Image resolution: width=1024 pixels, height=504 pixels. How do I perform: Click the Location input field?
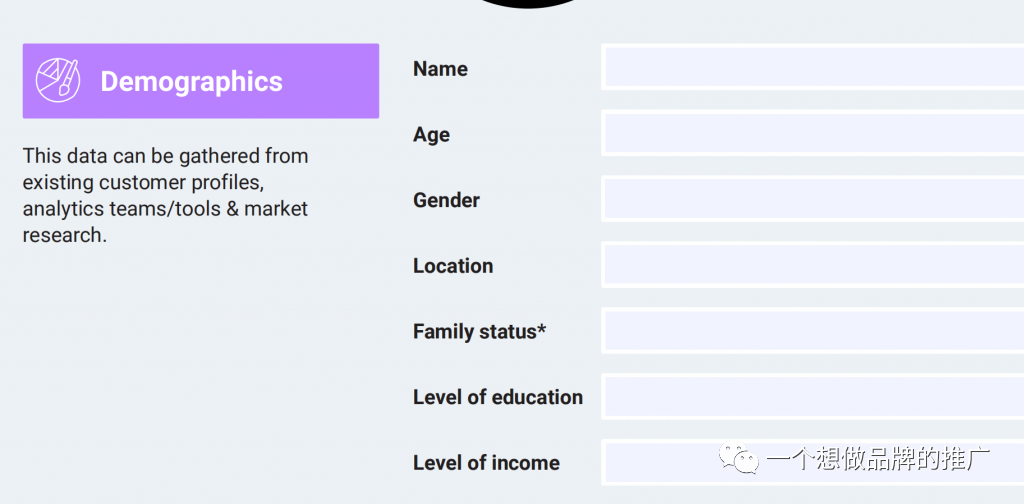(x=812, y=265)
